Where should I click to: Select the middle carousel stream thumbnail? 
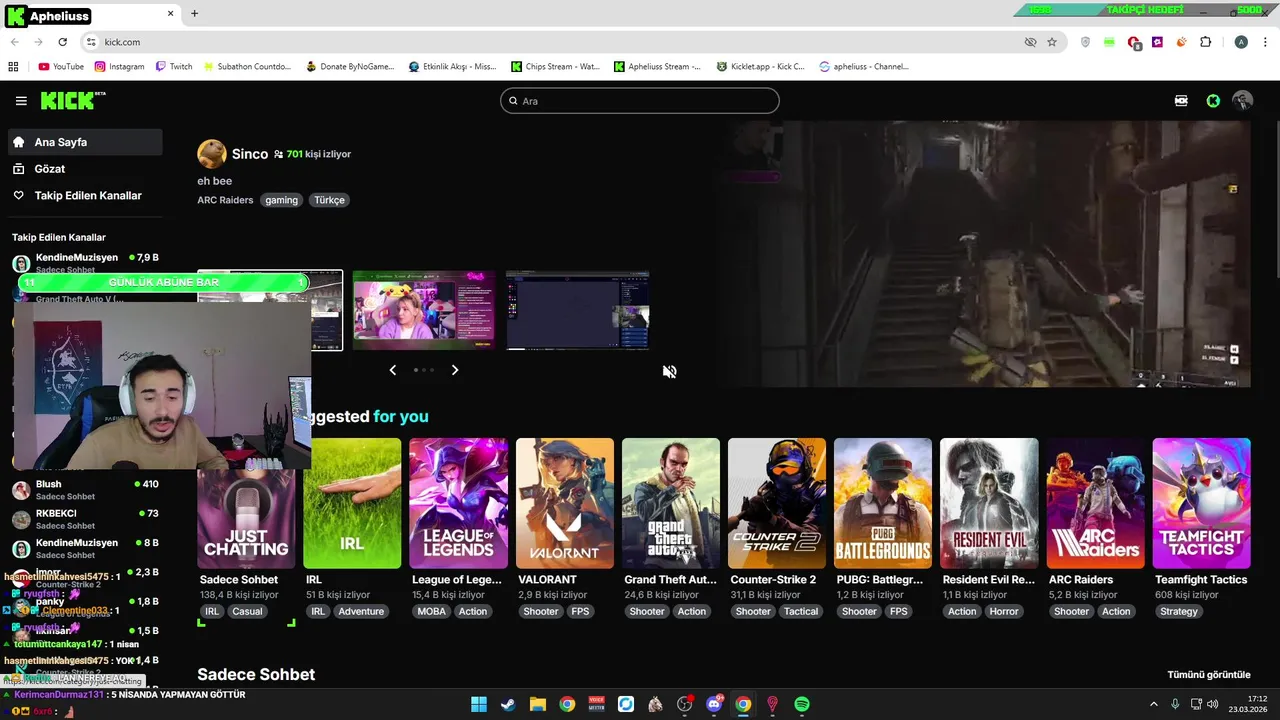coord(424,310)
